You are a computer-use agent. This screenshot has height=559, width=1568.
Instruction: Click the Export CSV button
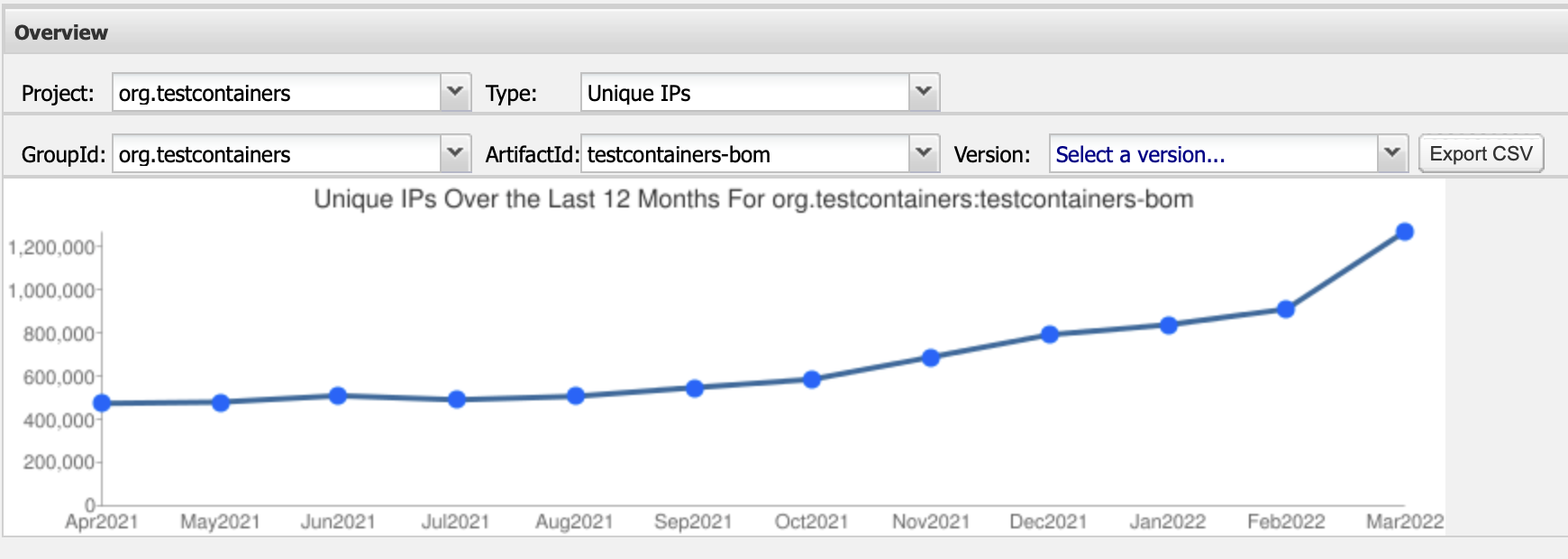(x=1481, y=153)
